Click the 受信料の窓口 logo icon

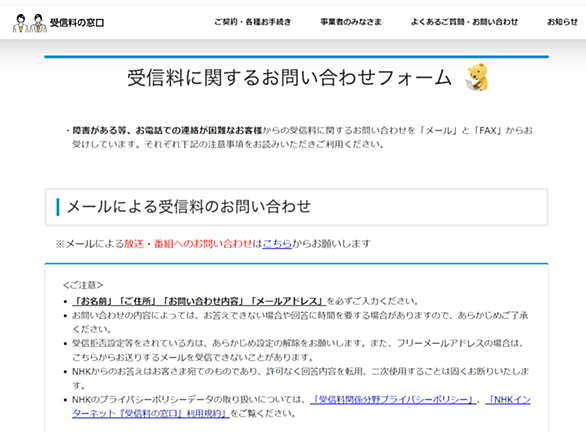[x=30, y=23]
